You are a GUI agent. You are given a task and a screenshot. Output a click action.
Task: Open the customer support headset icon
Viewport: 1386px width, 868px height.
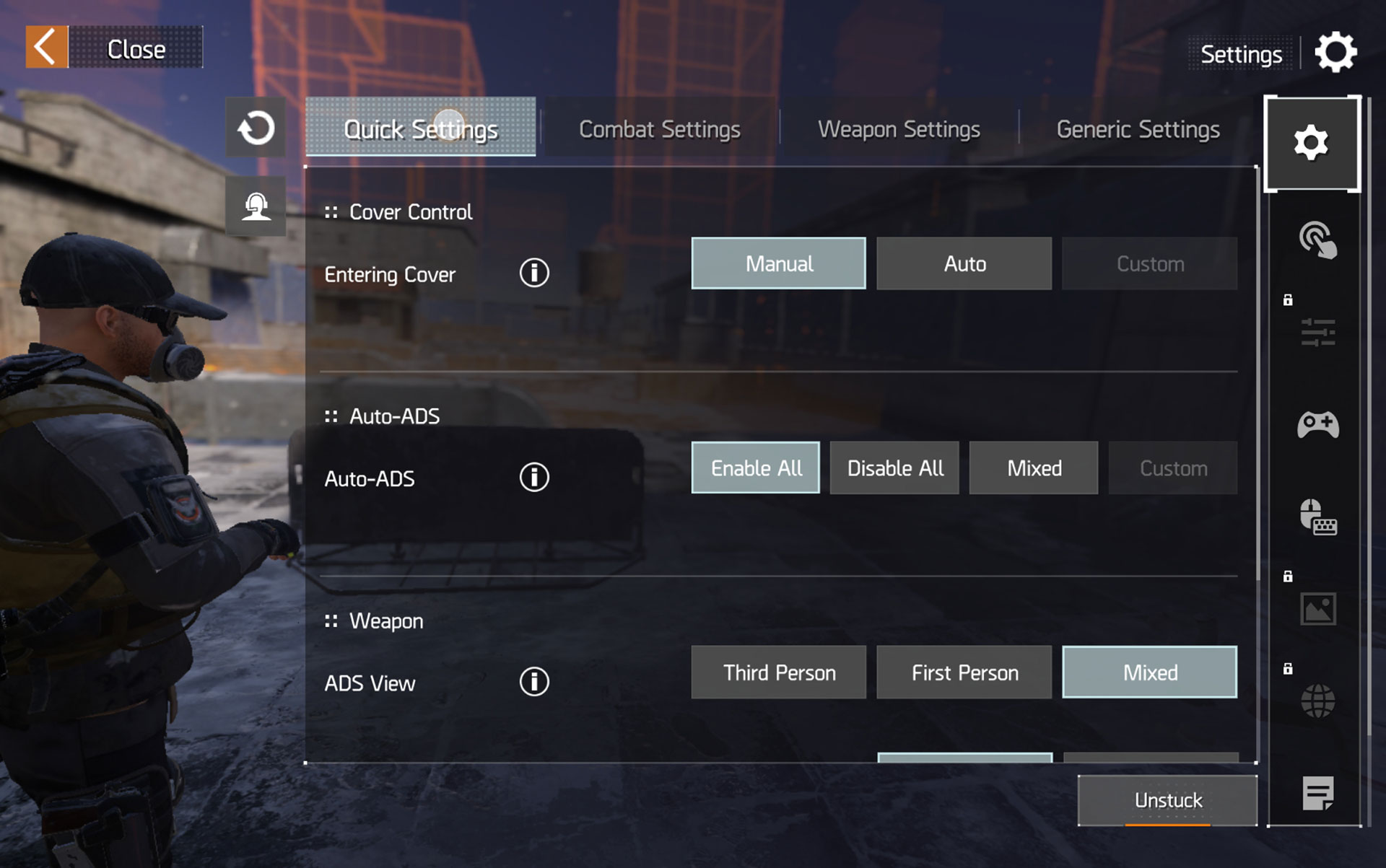point(256,207)
